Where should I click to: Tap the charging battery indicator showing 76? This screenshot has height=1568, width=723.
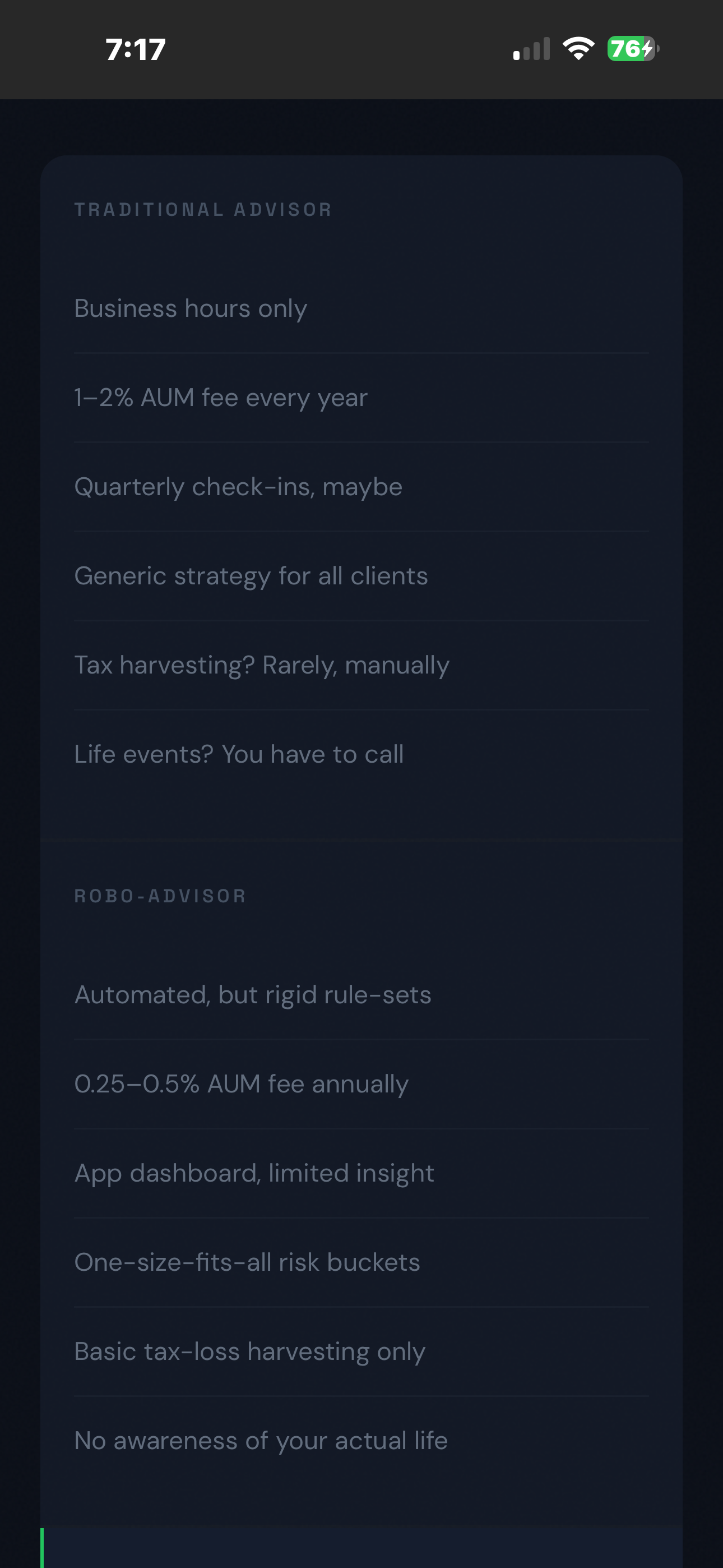click(x=631, y=50)
